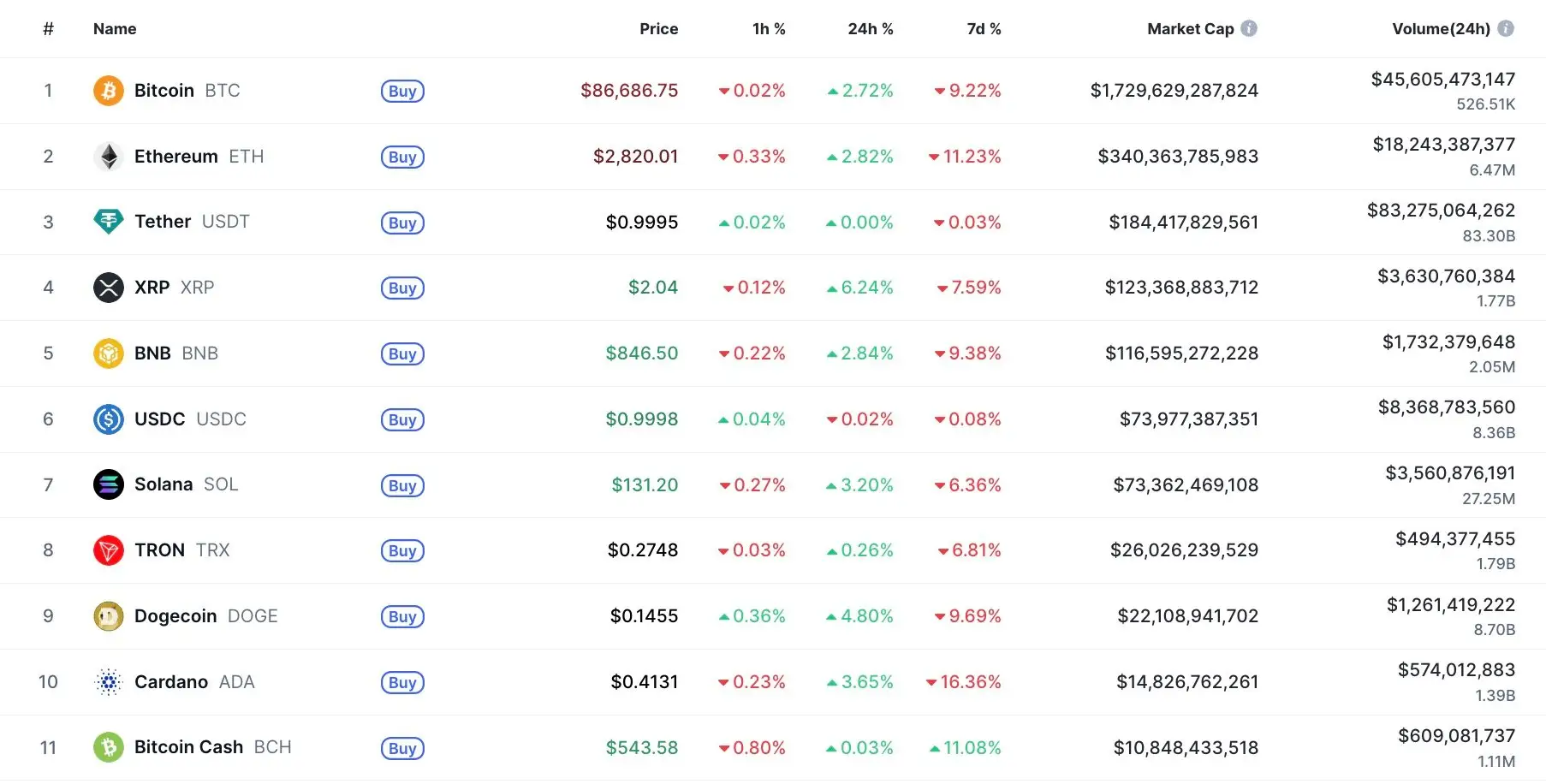
Task: Open the Market Cap info tooltip icon
Action: point(1251,27)
